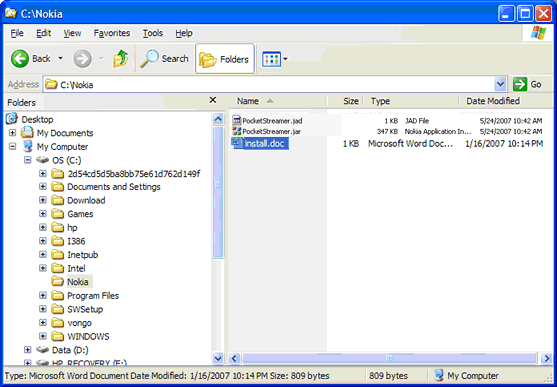The width and height of the screenshot is (557, 387).
Task: Click the file list scroll left arrow
Action: click(x=234, y=358)
